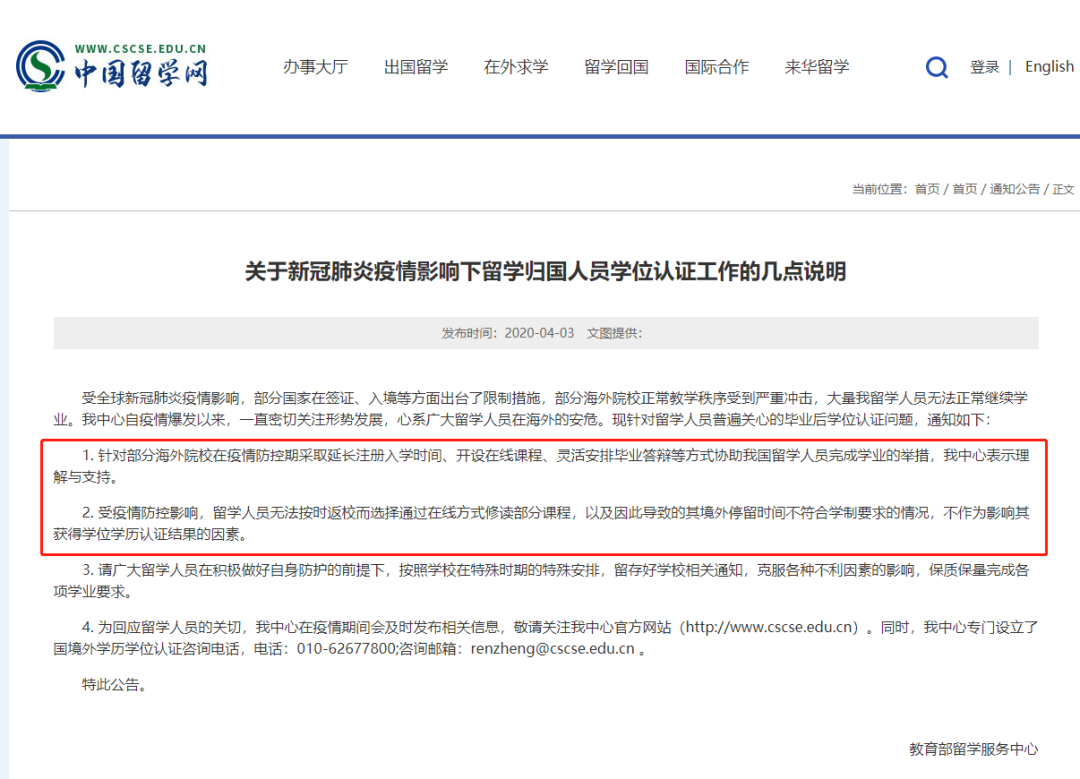Click the renzheng@cscse.edu.cn email address
1080x779 pixels.
[x=552, y=649]
